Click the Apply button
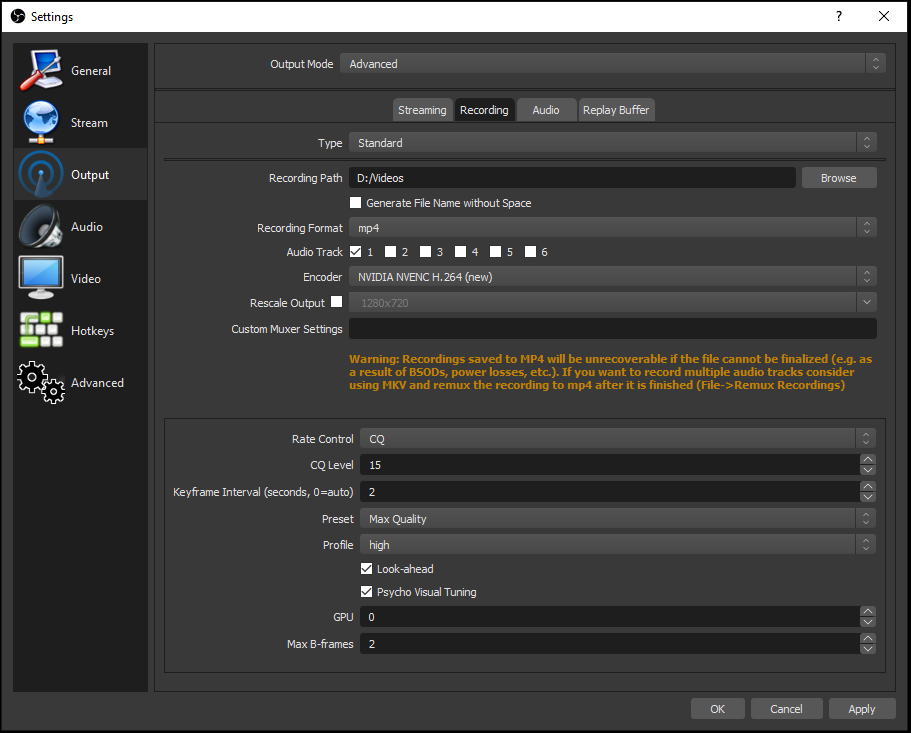The height and width of the screenshot is (733, 911). click(862, 708)
